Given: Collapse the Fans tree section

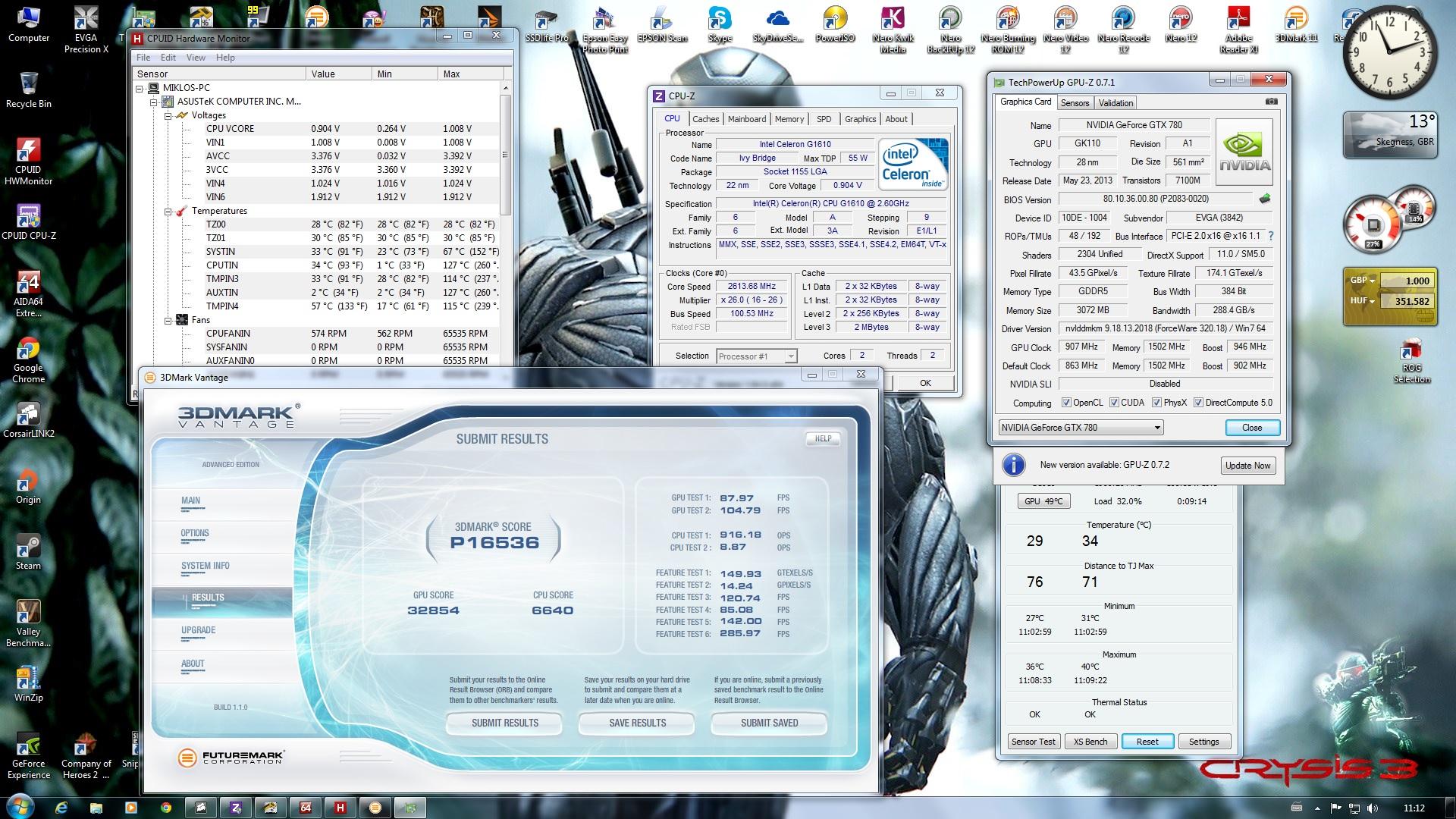Looking at the screenshot, I should tap(168, 320).
